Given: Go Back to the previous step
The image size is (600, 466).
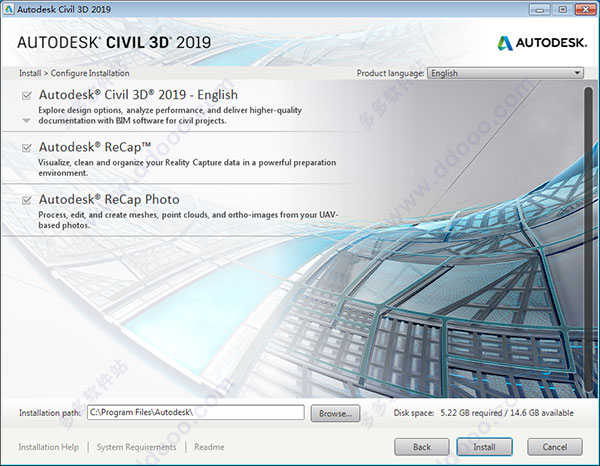Looking at the screenshot, I should coord(422,447).
